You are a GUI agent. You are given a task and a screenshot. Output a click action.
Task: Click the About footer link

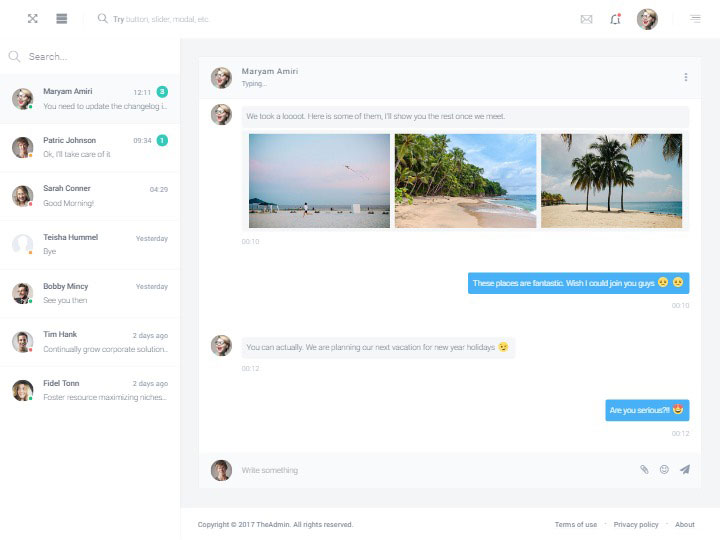684,524
